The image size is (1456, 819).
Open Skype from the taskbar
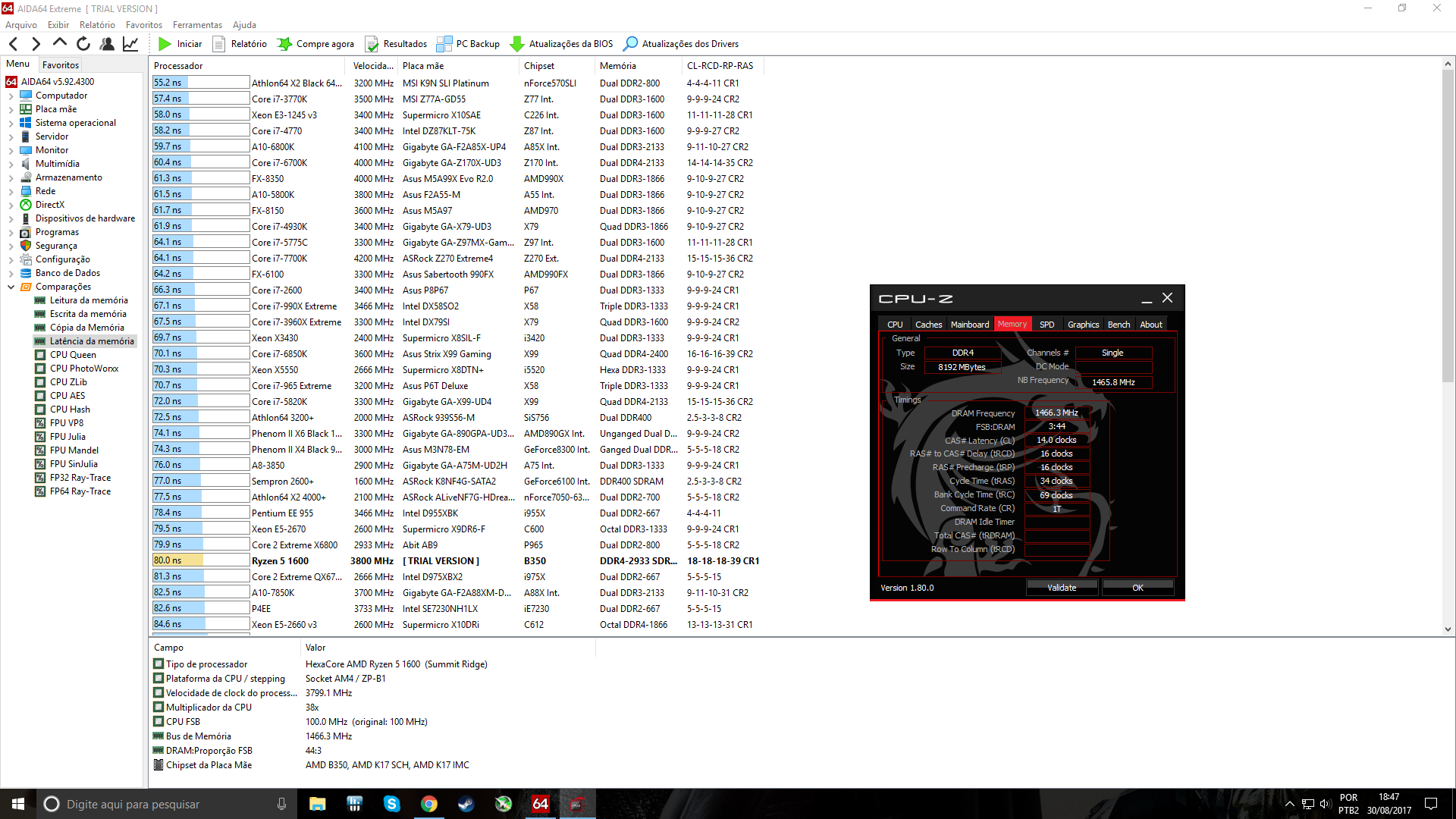[x=391, y=804]
